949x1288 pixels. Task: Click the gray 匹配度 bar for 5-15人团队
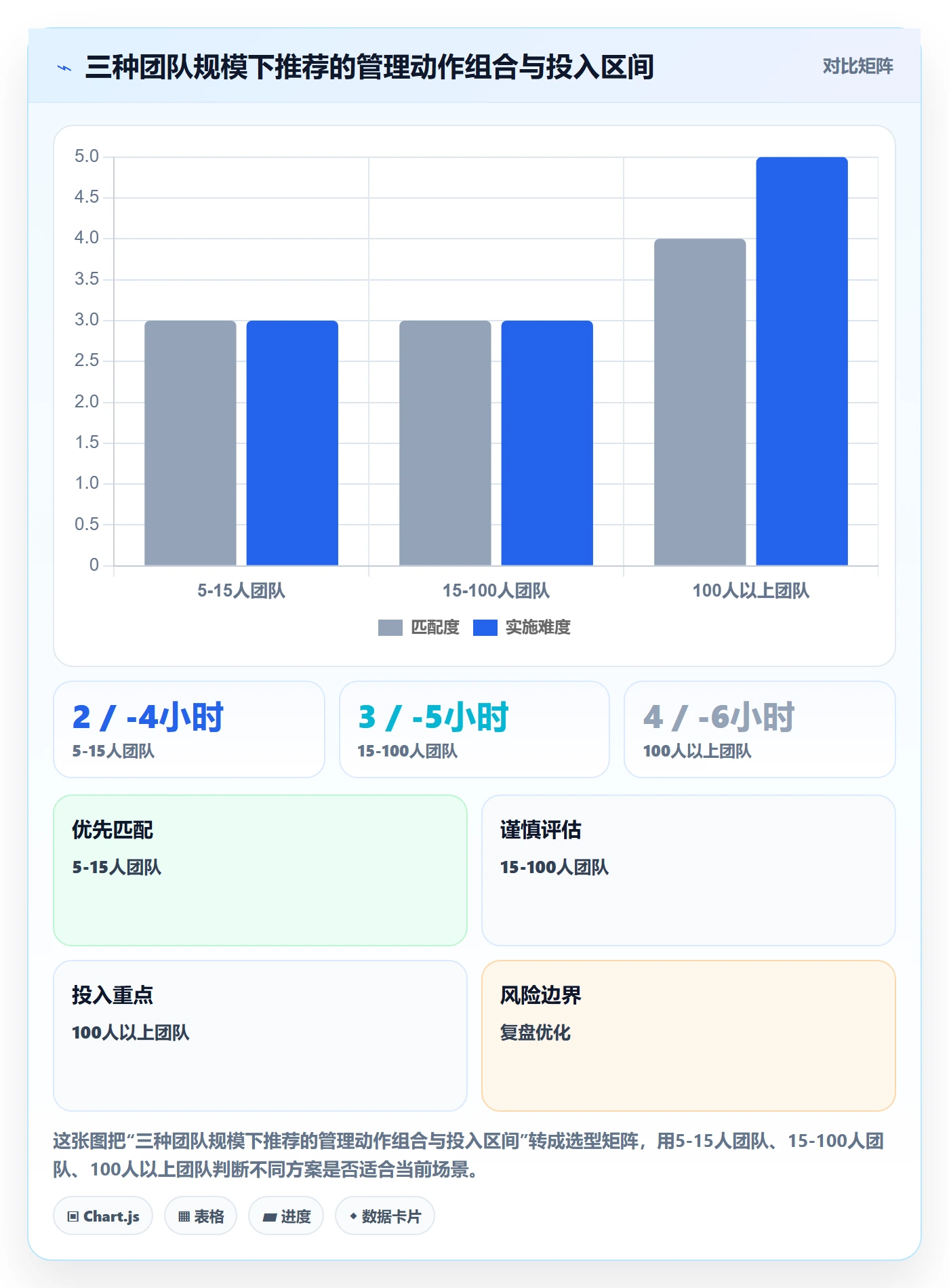(190, 443)
